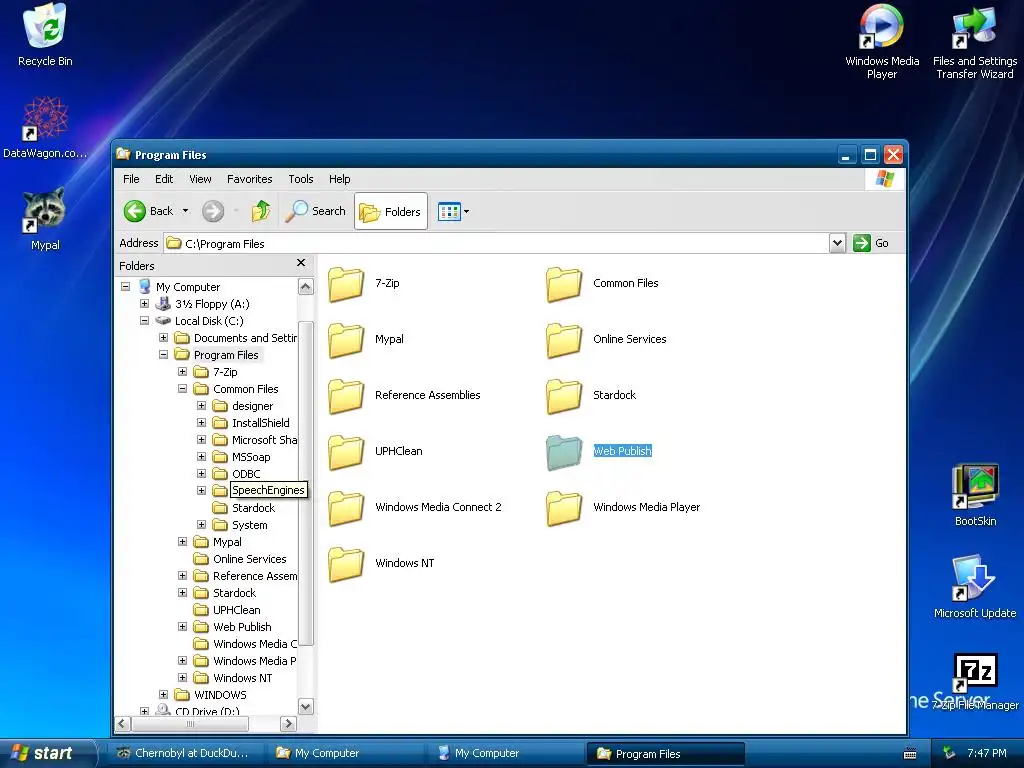Viewport: 1024px width, 768px height.
Task: Launch the DataWagon.com desktop shortcut
Action: pos(45,128)
